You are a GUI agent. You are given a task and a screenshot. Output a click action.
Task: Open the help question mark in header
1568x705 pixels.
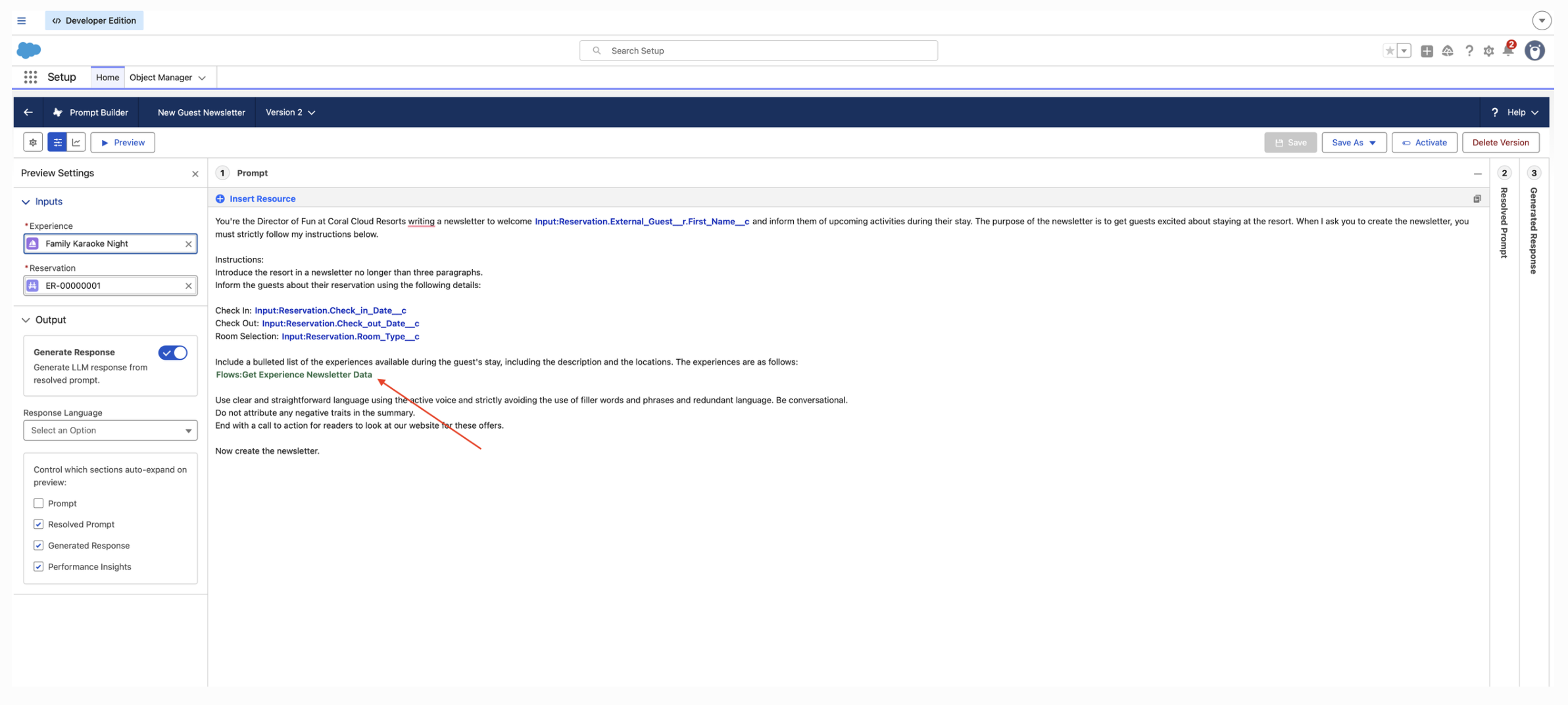point(1469,51)
